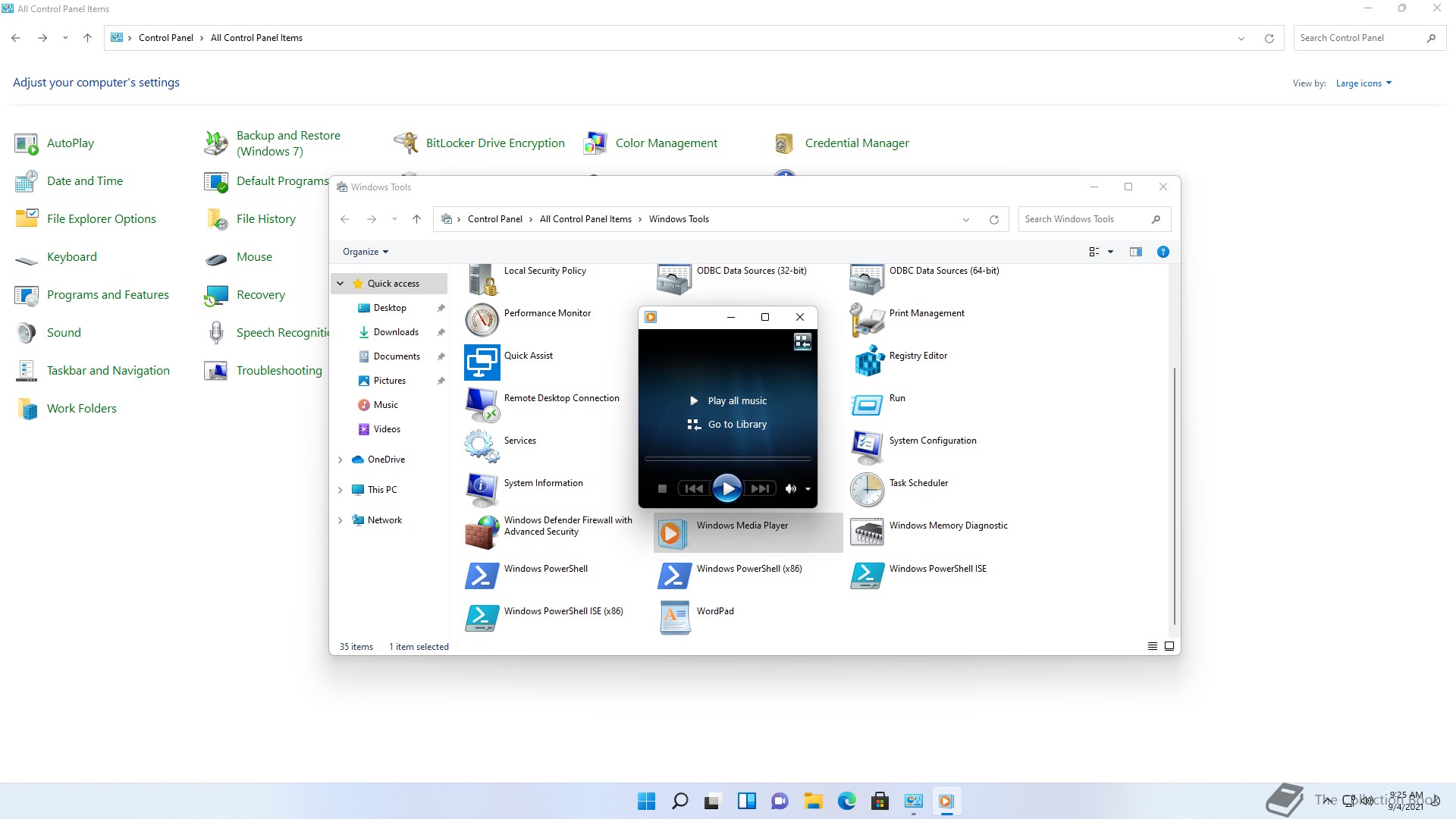
Task: Open ODBC Data Sources (32-bit) icon
Action: tap(674, 278)
